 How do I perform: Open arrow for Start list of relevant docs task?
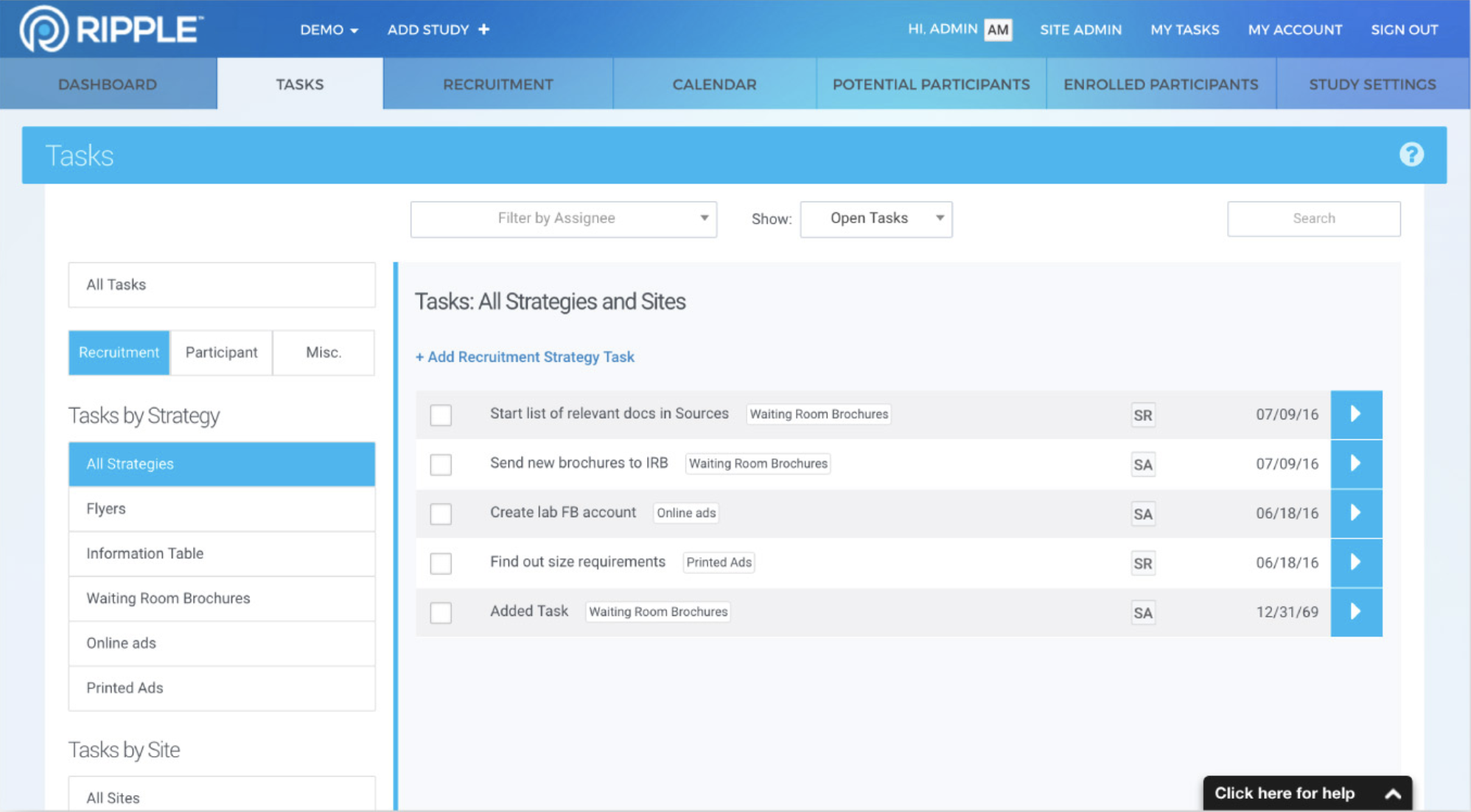pos(1355,414)
